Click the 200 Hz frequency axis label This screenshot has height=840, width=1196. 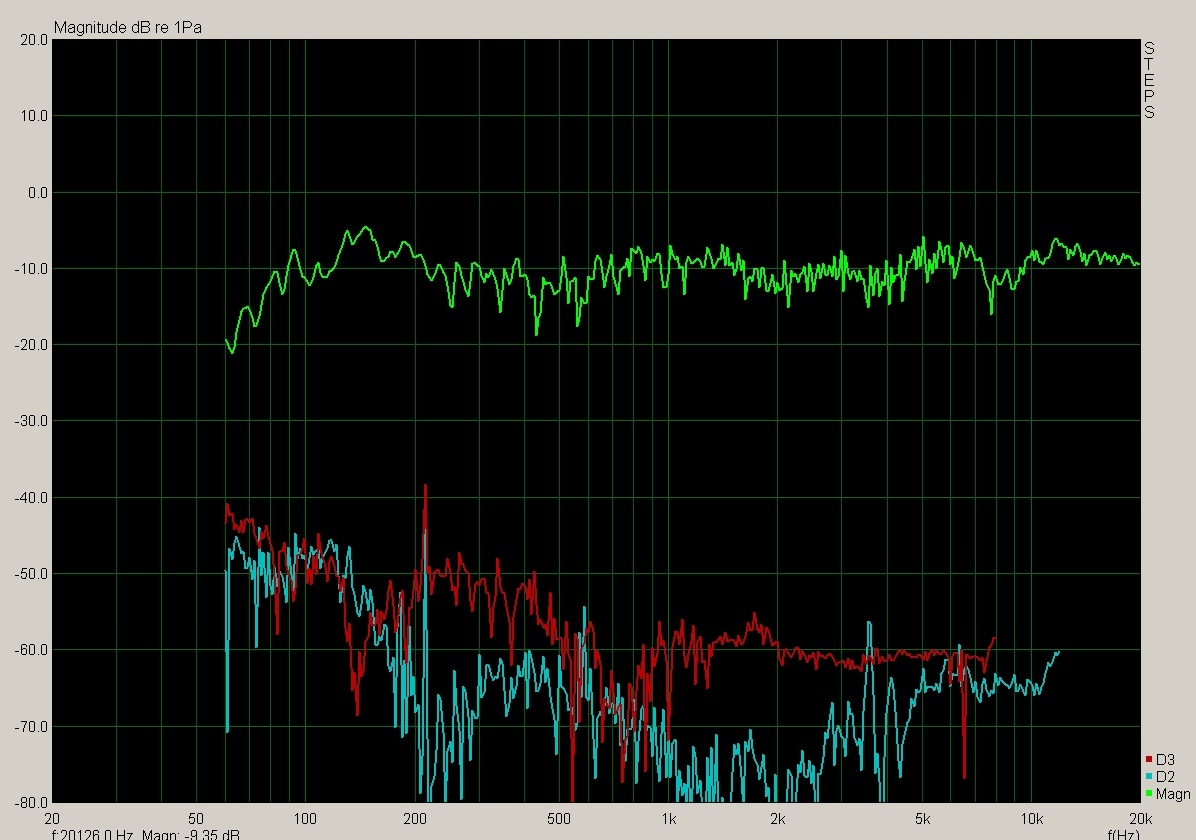[x=414, y=817]
